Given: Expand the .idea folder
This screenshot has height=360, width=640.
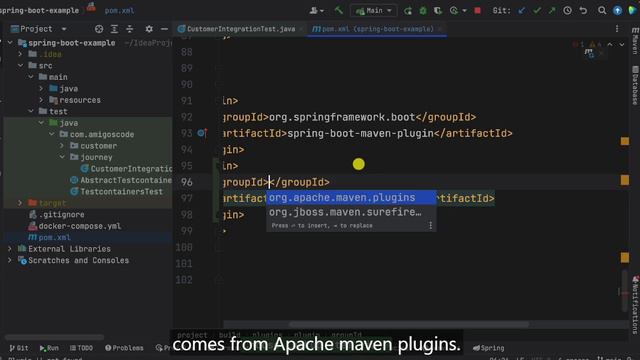Looking at the screenshot, I should coord(20,54).
